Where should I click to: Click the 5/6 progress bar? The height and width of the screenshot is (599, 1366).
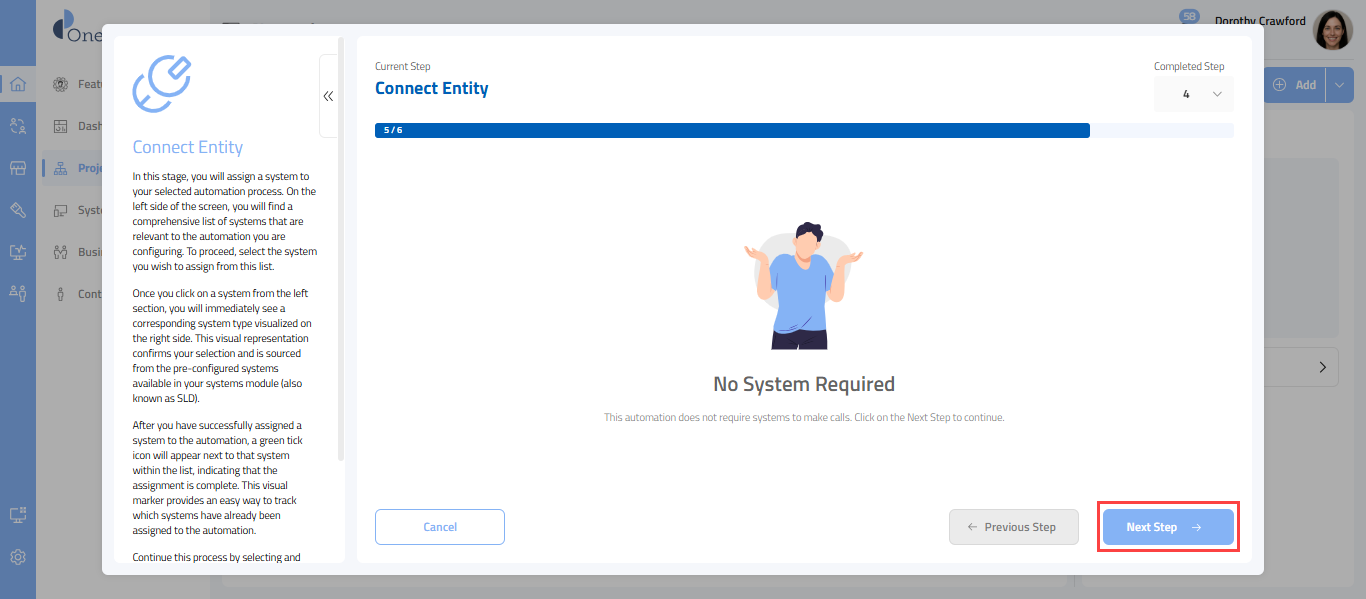pyautogui.click(x=731, y=130)
